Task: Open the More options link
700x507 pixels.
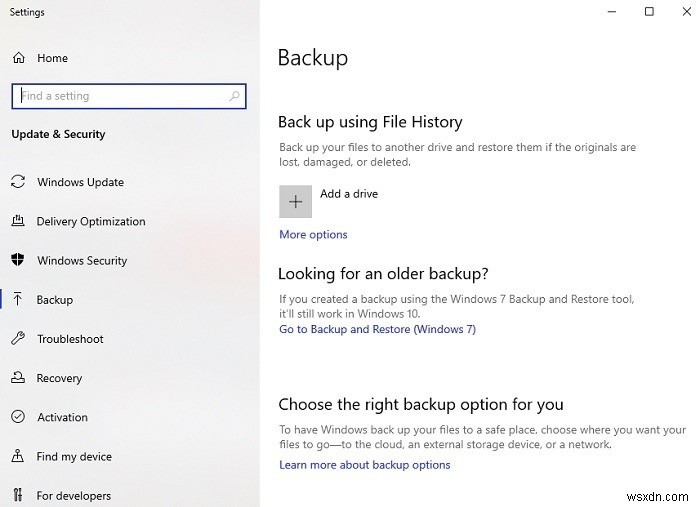Action: (313, 235)
